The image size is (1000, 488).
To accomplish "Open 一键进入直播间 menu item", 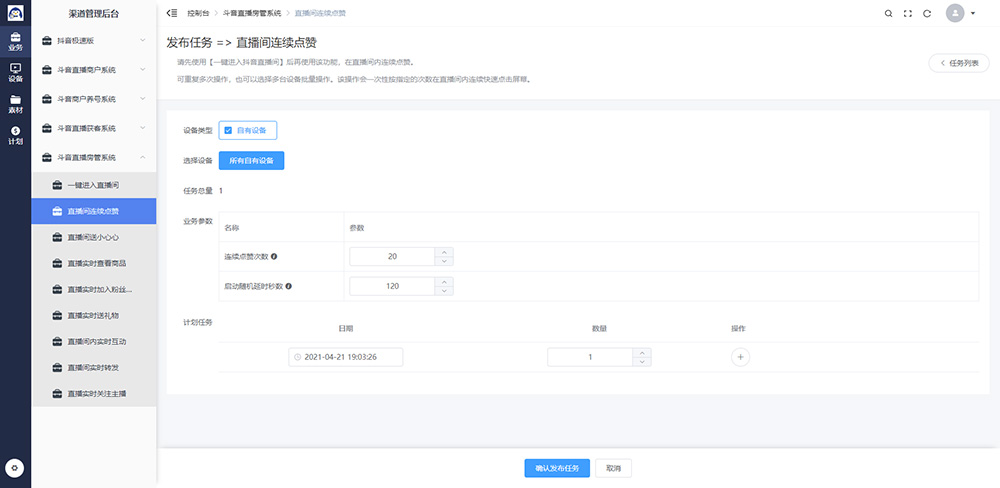I will click(x=94, y=186).
